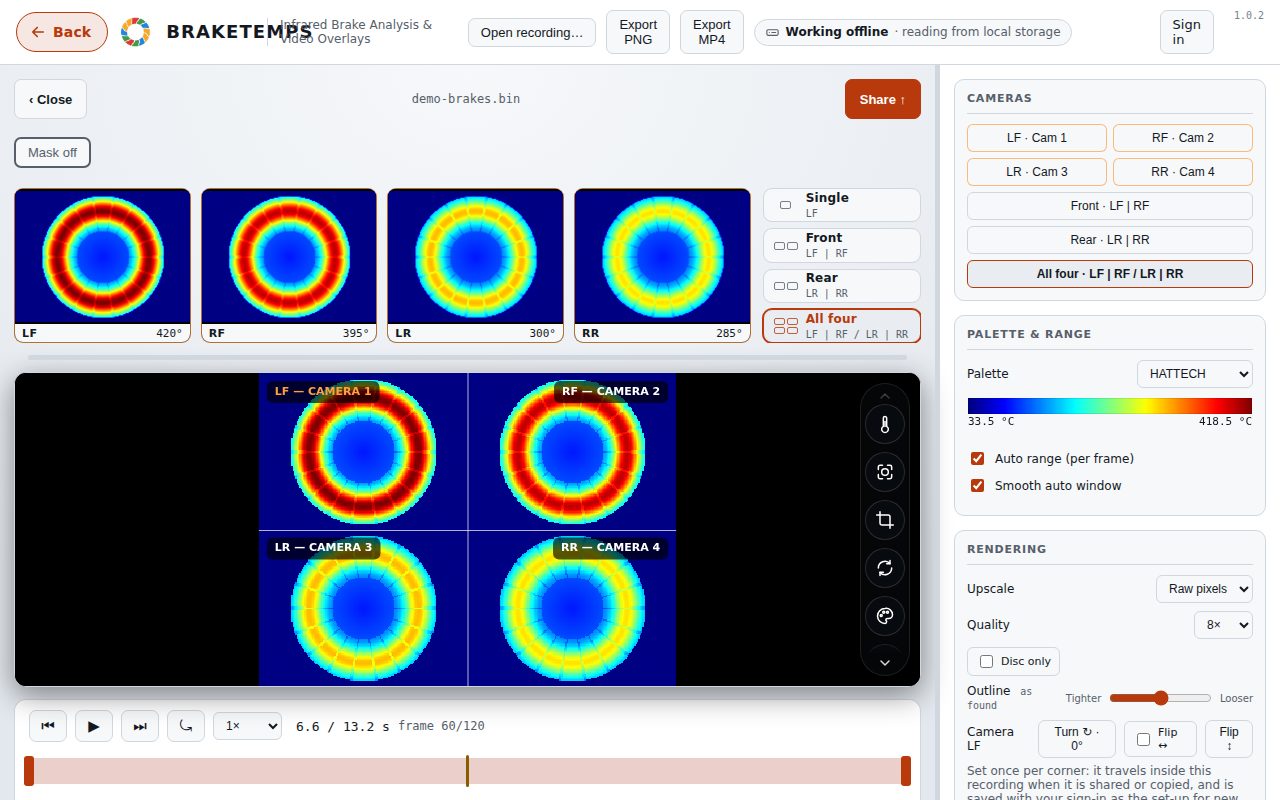
Task: Choose Single LF layout
Action: click(841, 205)
